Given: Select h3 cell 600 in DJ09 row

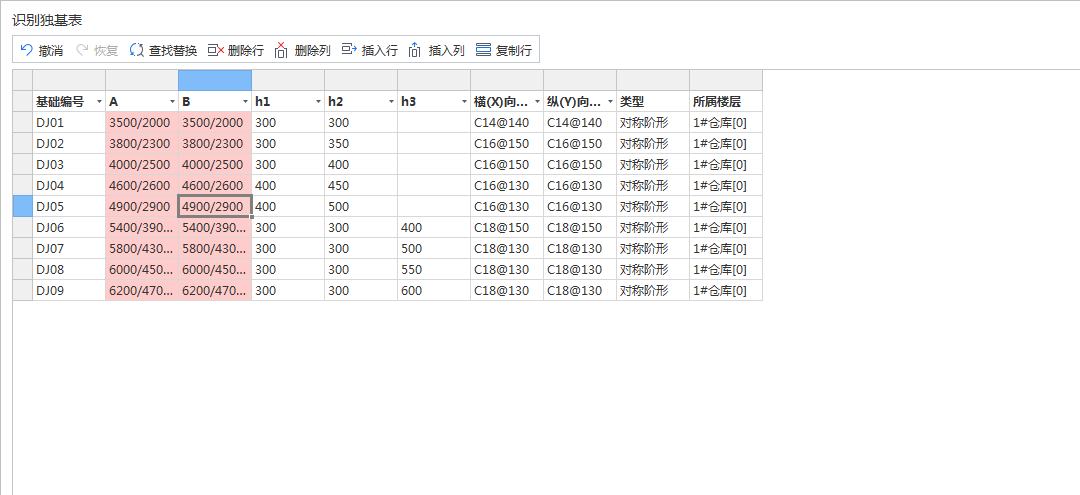Looking at the screenshot, I should coord(434,291).
